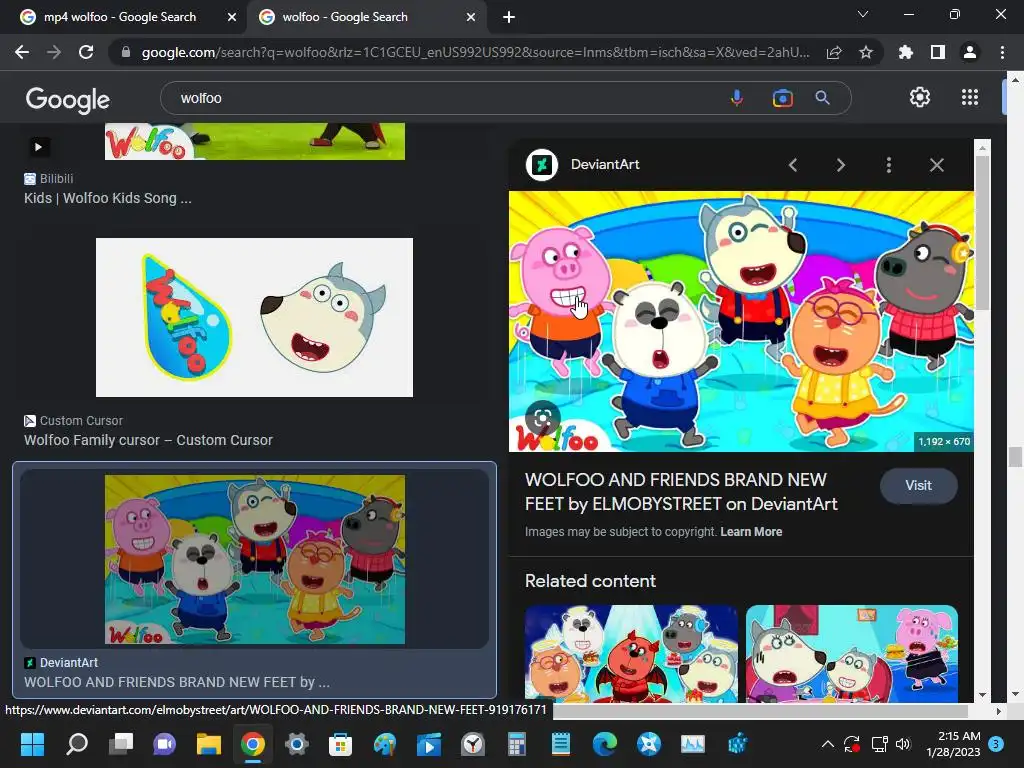Open the Calculator from the taskbar
This screenshot has width=1024, height=768.
click(x=517, y=744)
